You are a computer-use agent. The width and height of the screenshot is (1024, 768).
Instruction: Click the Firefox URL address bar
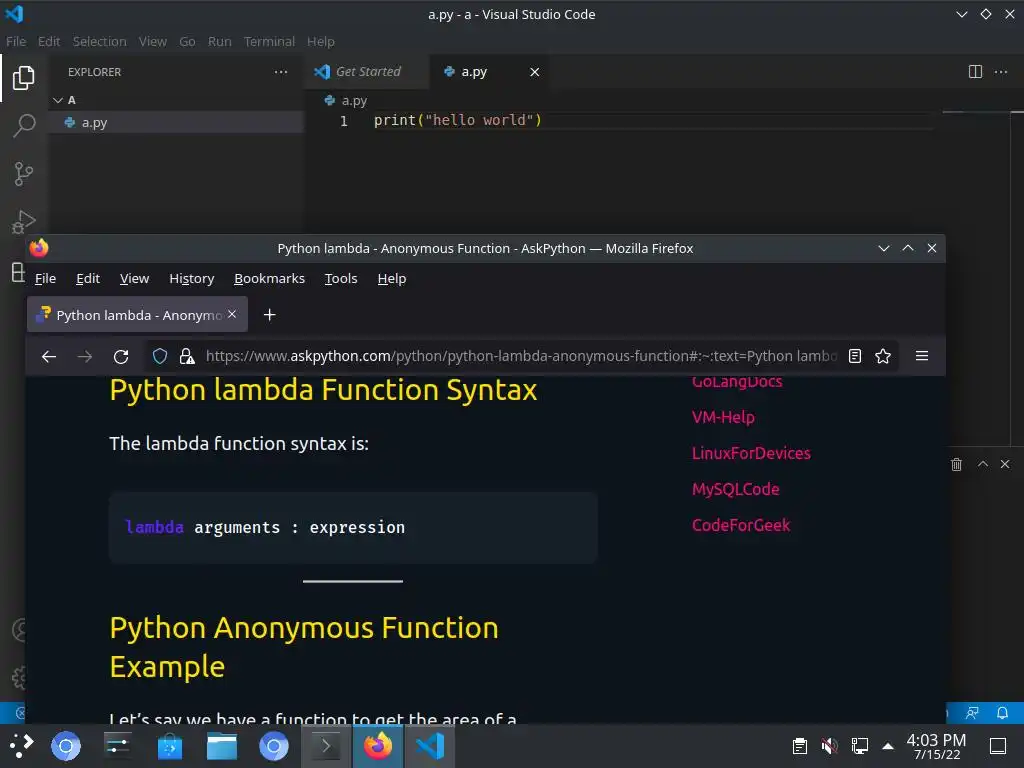tap(520, 356)
